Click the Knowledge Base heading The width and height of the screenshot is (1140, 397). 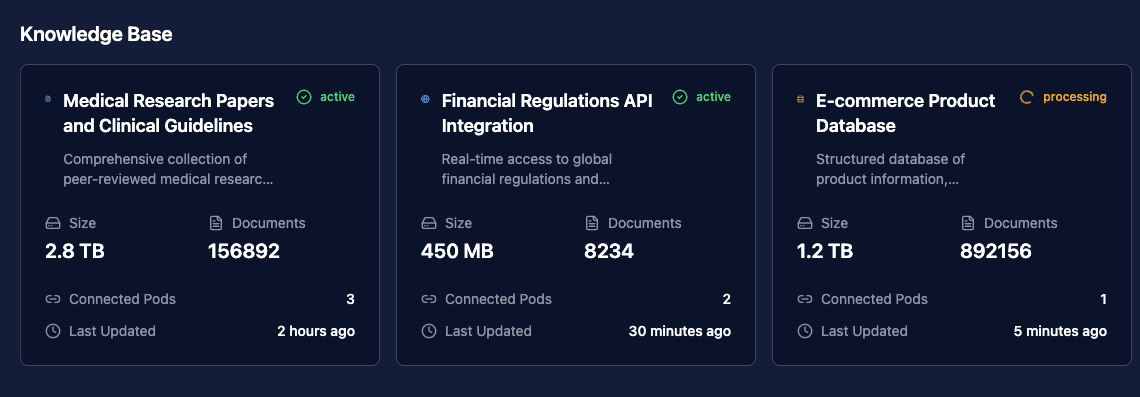point(96,33)
